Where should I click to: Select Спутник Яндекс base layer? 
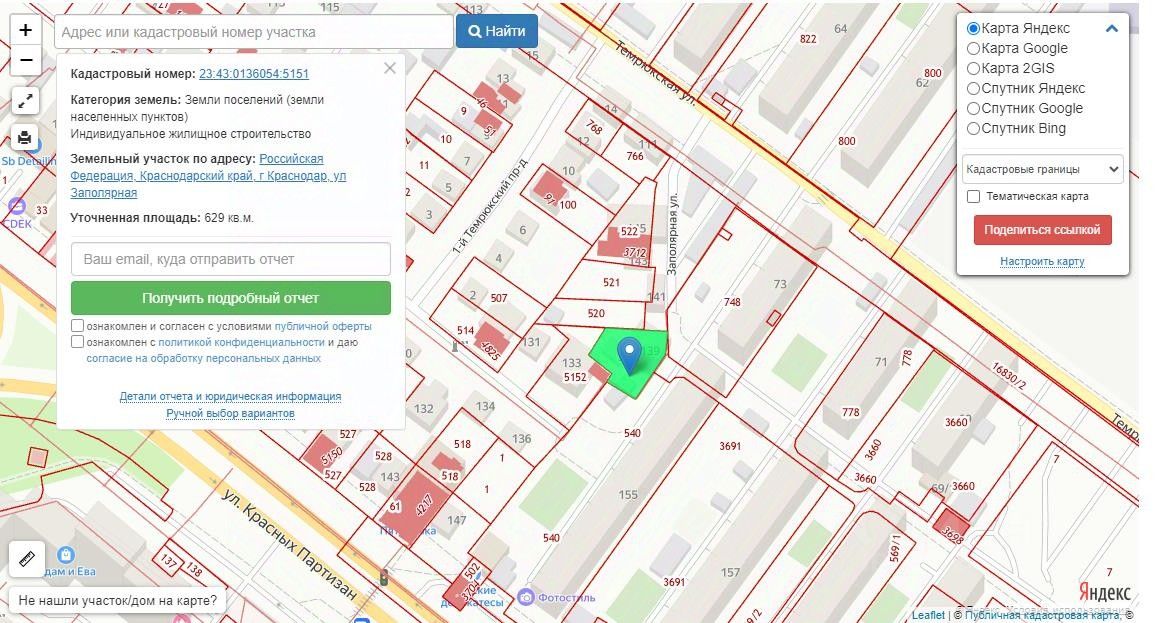pyautogui.click(x=973, y=89)
